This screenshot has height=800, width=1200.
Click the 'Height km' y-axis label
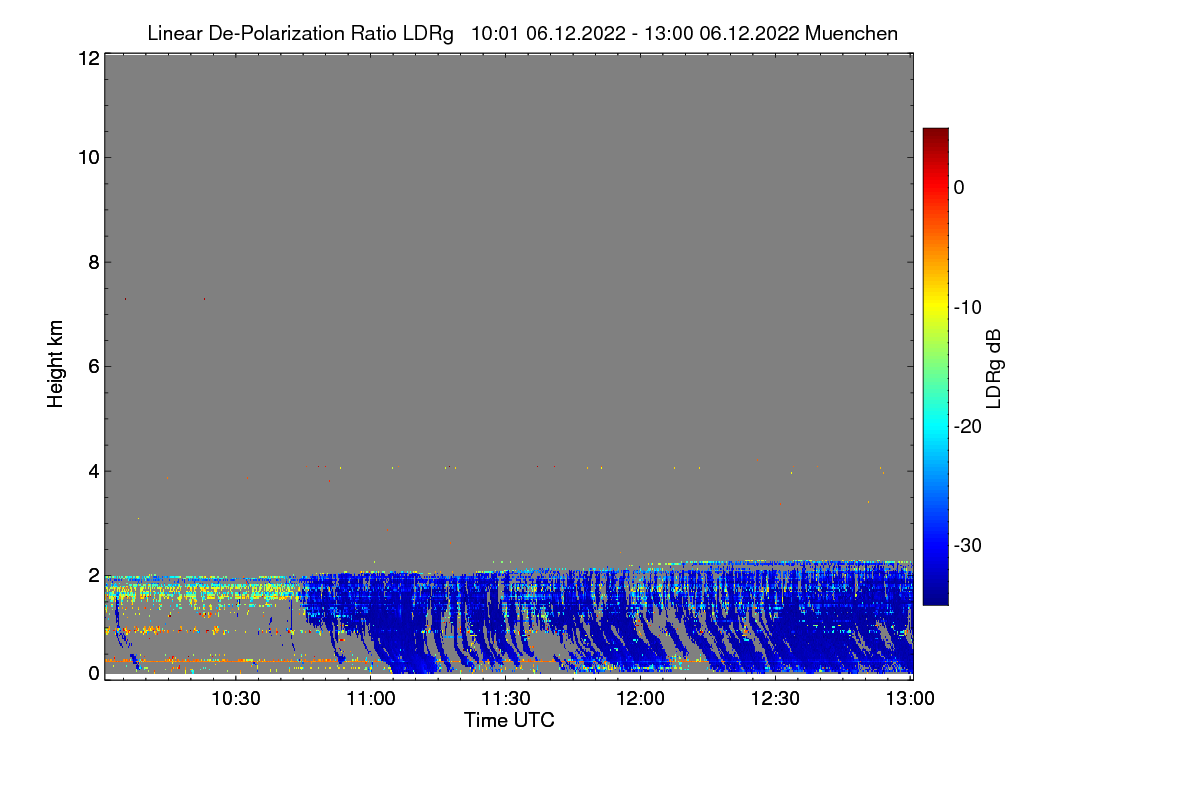(56, 365)
